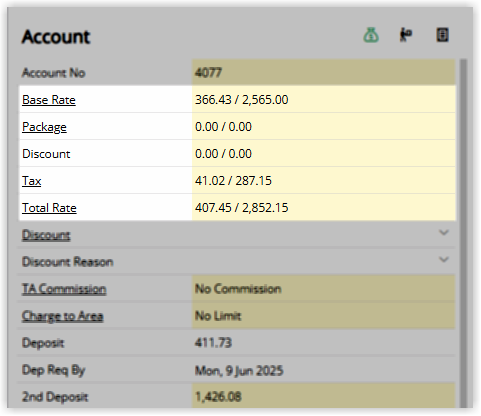Click the underlined Discount link
Image resolution: width=481 pixels, height=416 pixels.
coord(46,235)
